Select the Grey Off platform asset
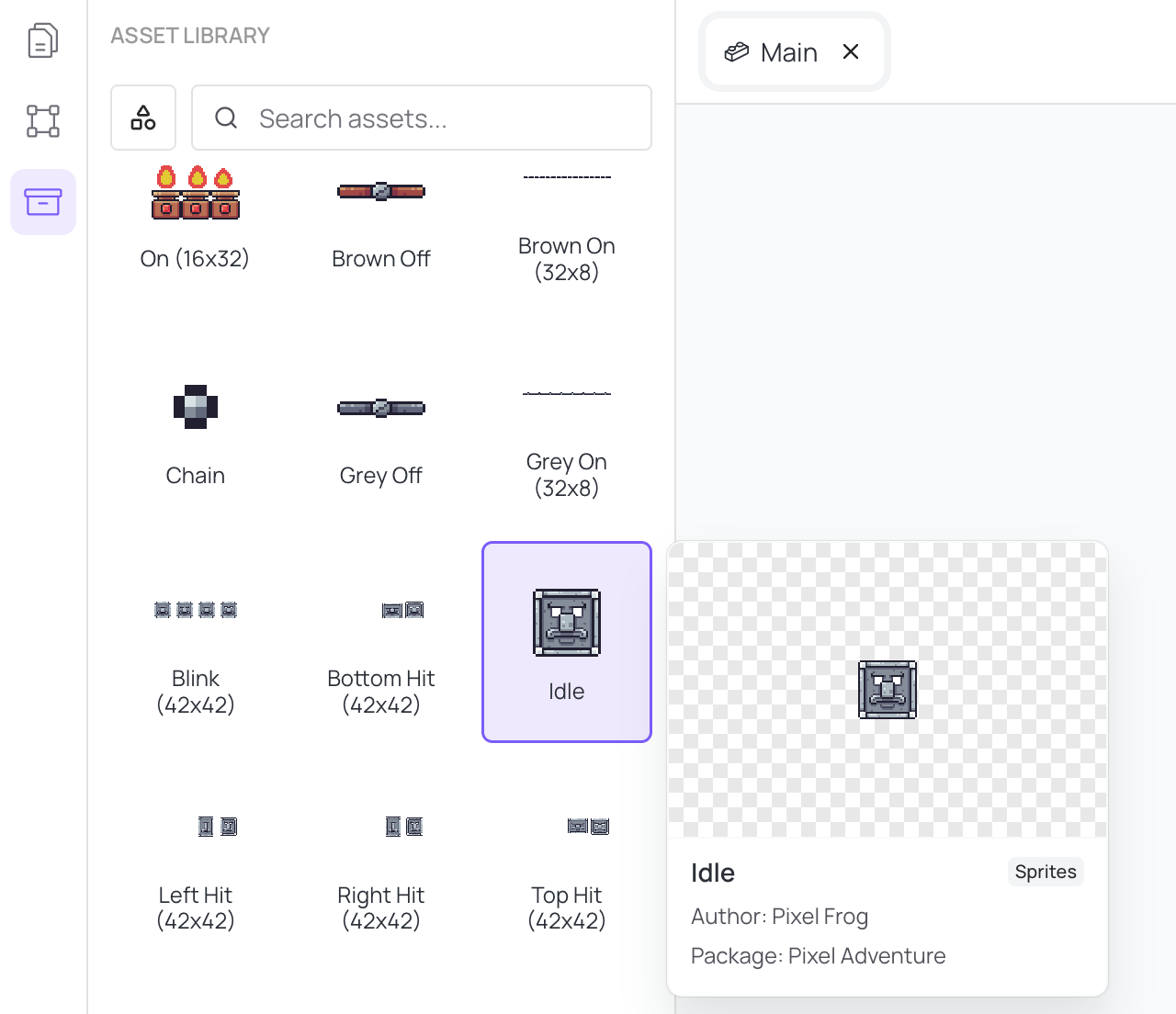The width and height of the screenshot is (1176, 1014). click(x=380, y=432)
